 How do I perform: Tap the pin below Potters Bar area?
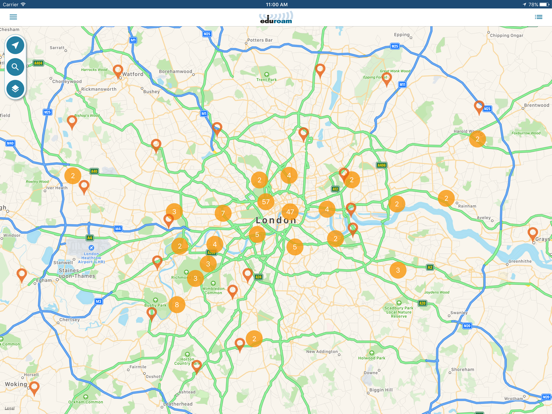320,70
